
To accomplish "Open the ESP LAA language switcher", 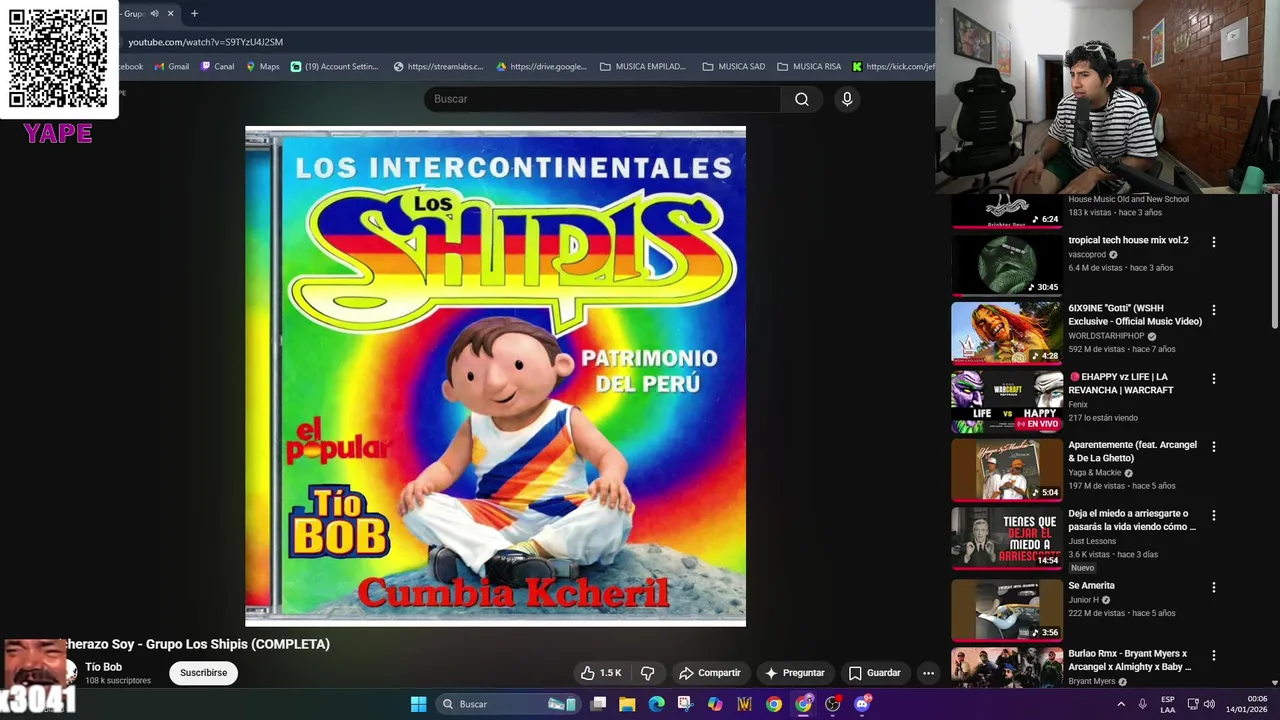I will 1168,704.
